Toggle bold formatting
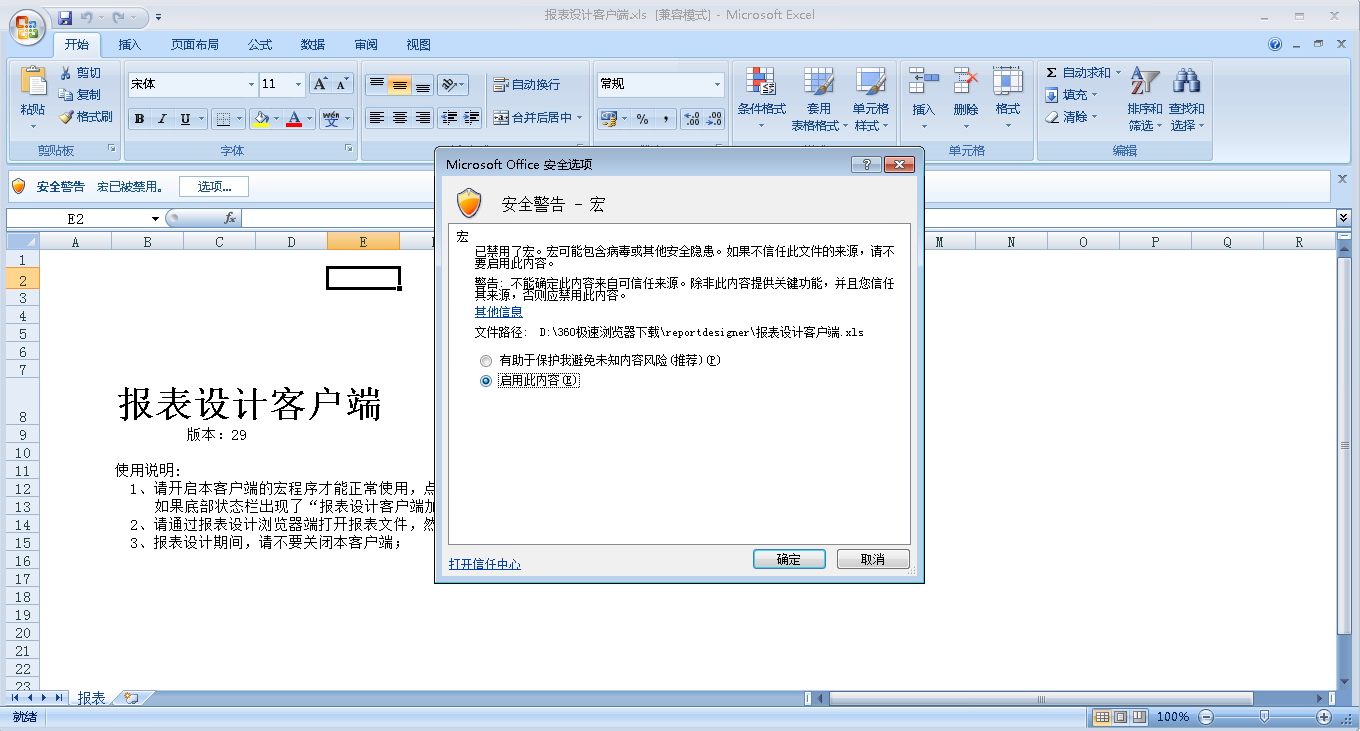 tap(139, 119)
